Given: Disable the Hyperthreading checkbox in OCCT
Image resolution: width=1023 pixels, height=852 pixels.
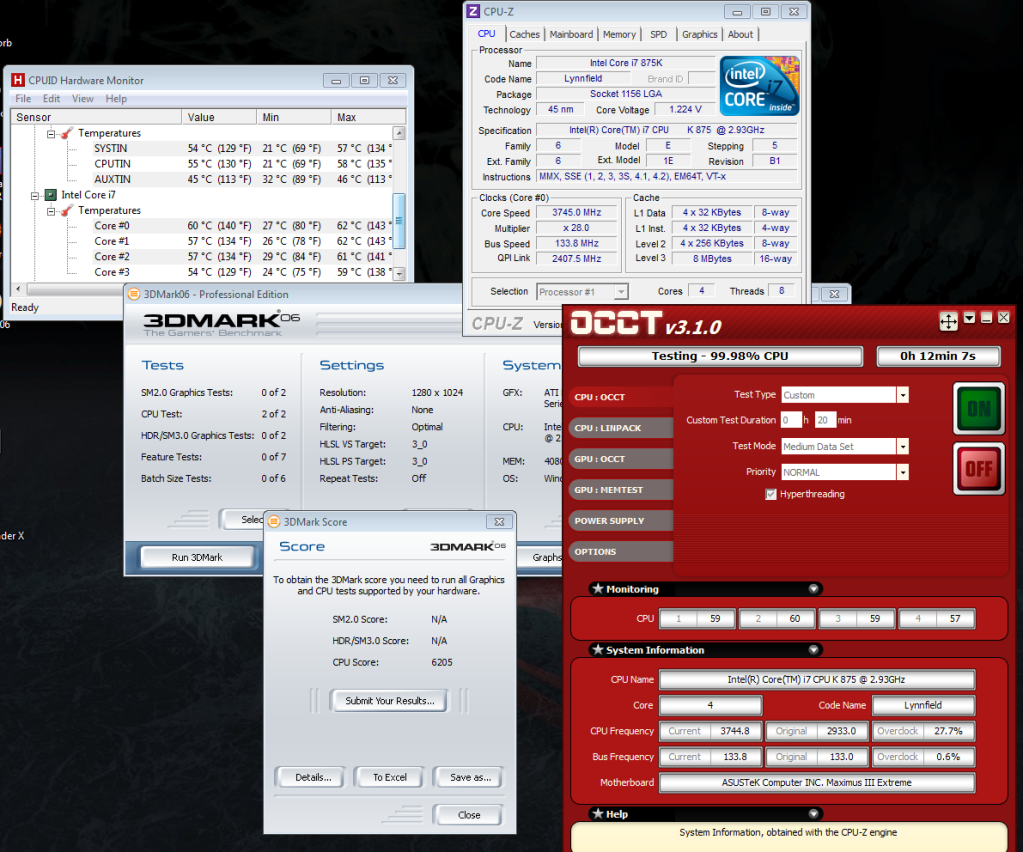Looking at the screenshot, I should tap(770, 494).
